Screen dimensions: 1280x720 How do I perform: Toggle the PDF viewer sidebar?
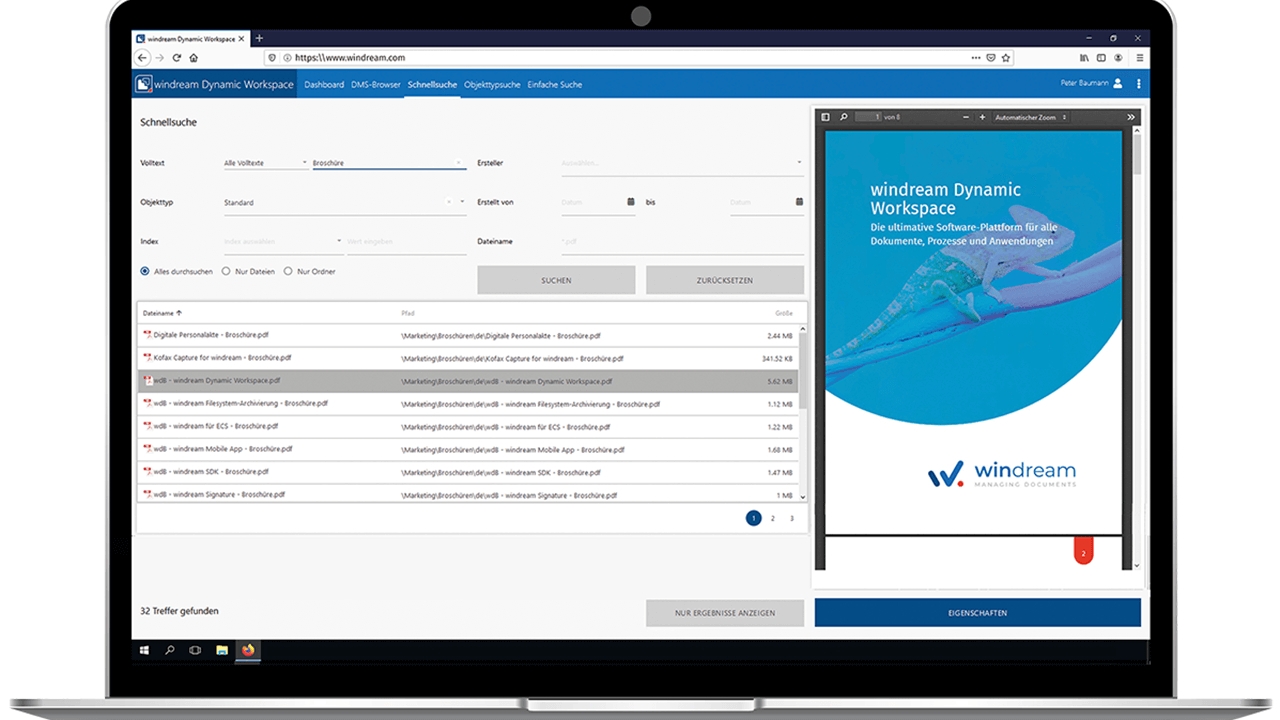[826, 117]
